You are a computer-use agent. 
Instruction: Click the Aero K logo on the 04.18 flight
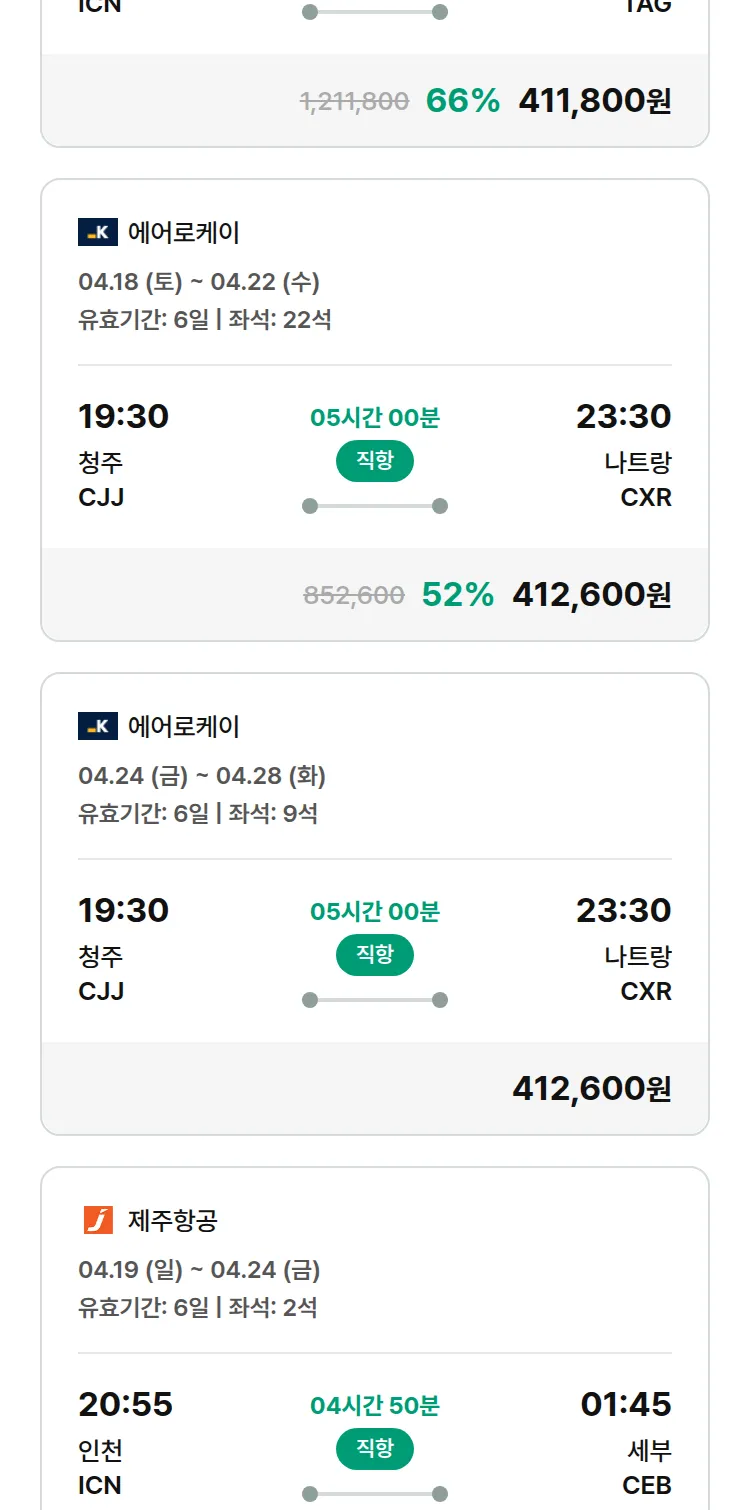click(x=98, y=233)
